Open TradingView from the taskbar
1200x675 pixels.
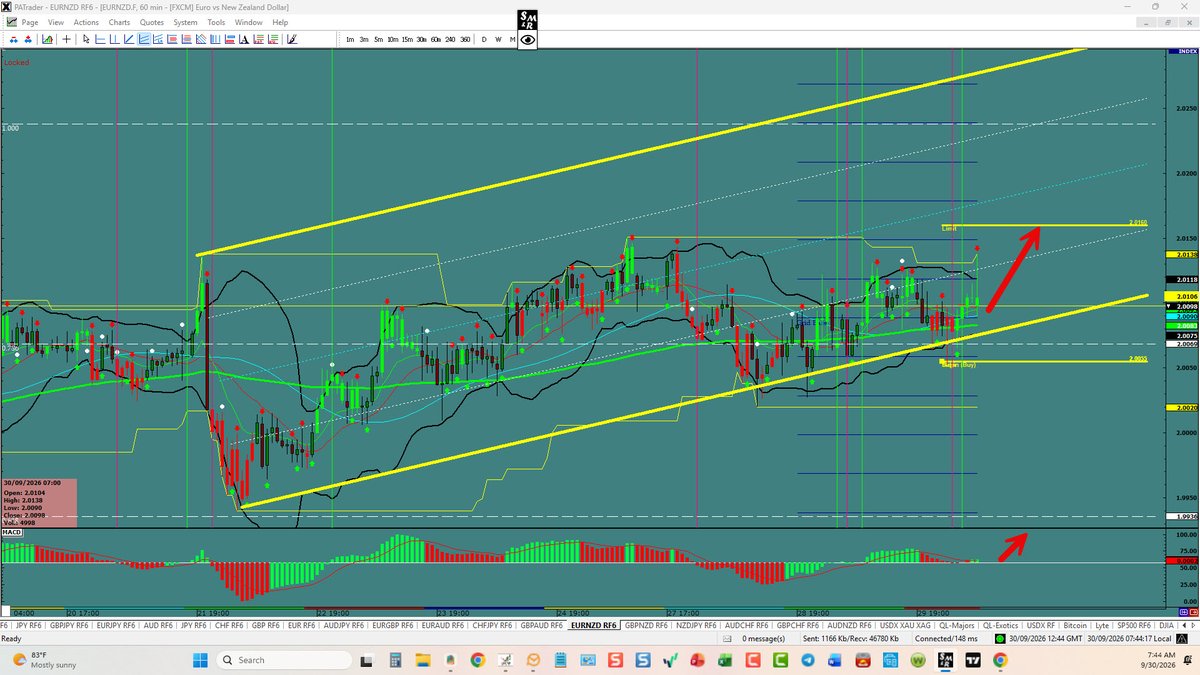tap(973, 660)
